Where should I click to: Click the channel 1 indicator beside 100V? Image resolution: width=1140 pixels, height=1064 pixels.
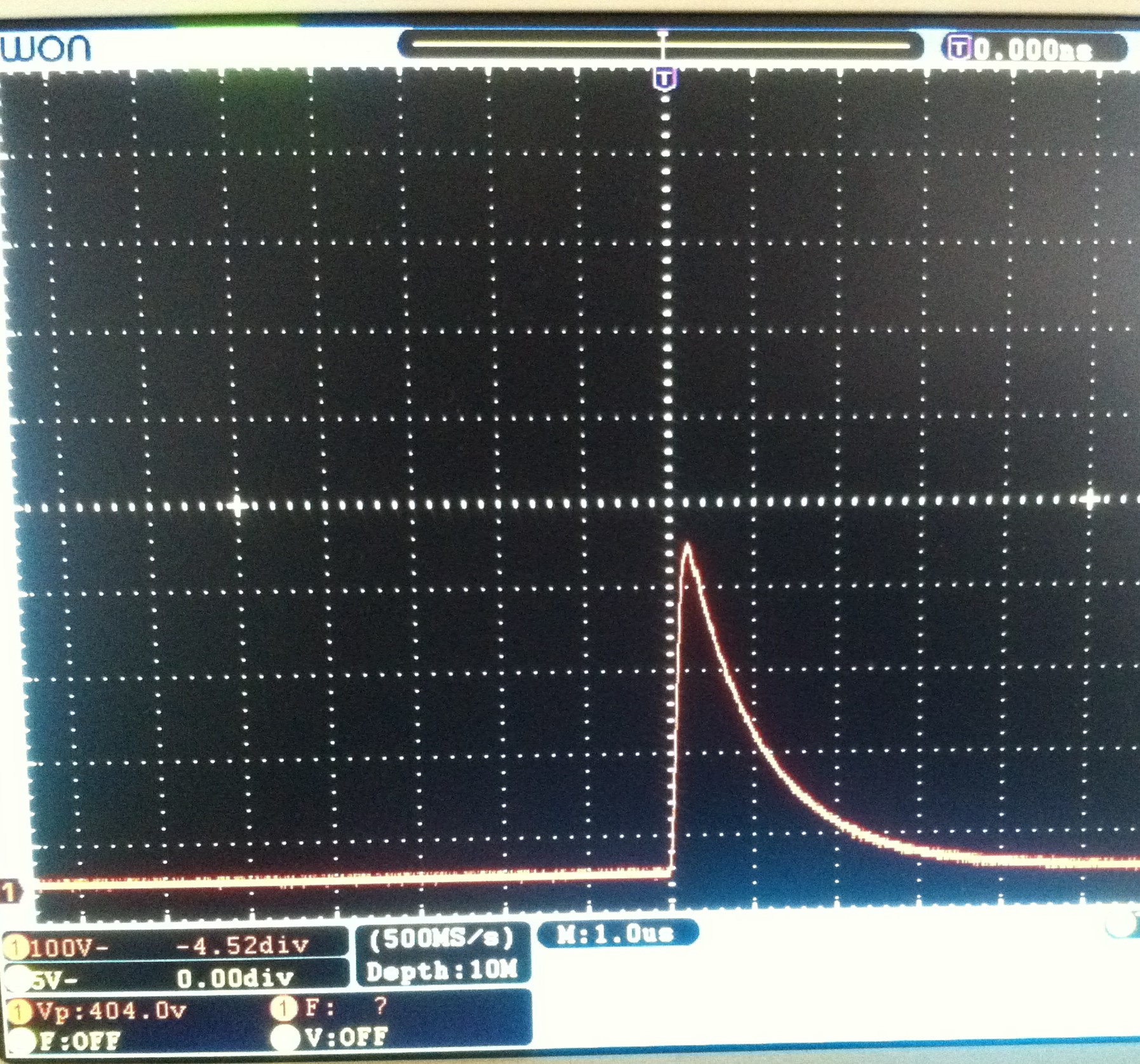15,947
